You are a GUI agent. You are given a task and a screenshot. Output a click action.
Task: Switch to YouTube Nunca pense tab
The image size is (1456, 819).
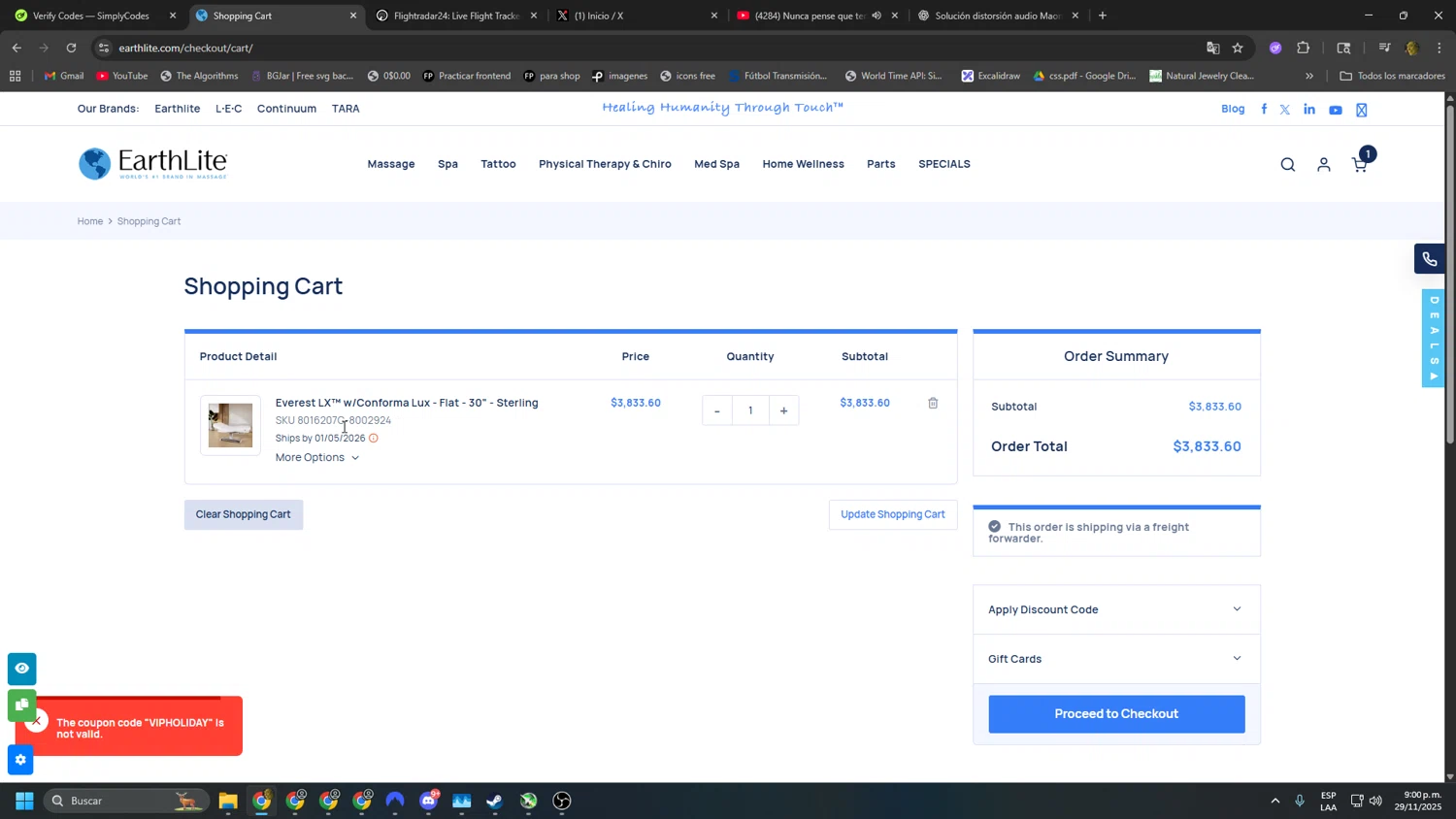[817, 16]
